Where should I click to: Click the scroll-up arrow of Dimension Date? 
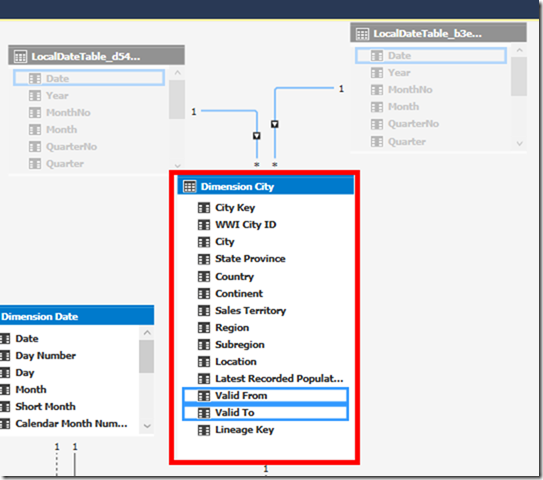147,332
